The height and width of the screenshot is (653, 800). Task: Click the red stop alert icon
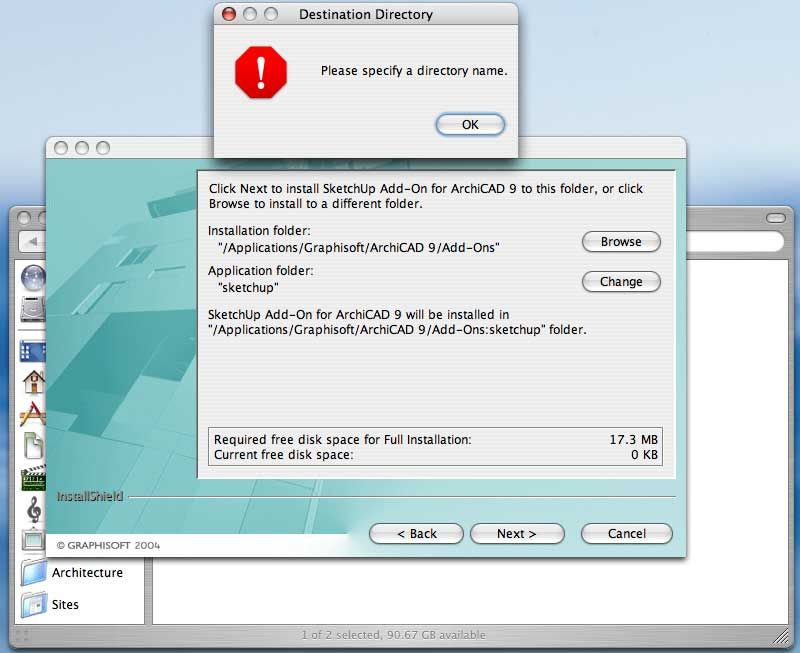261,72
